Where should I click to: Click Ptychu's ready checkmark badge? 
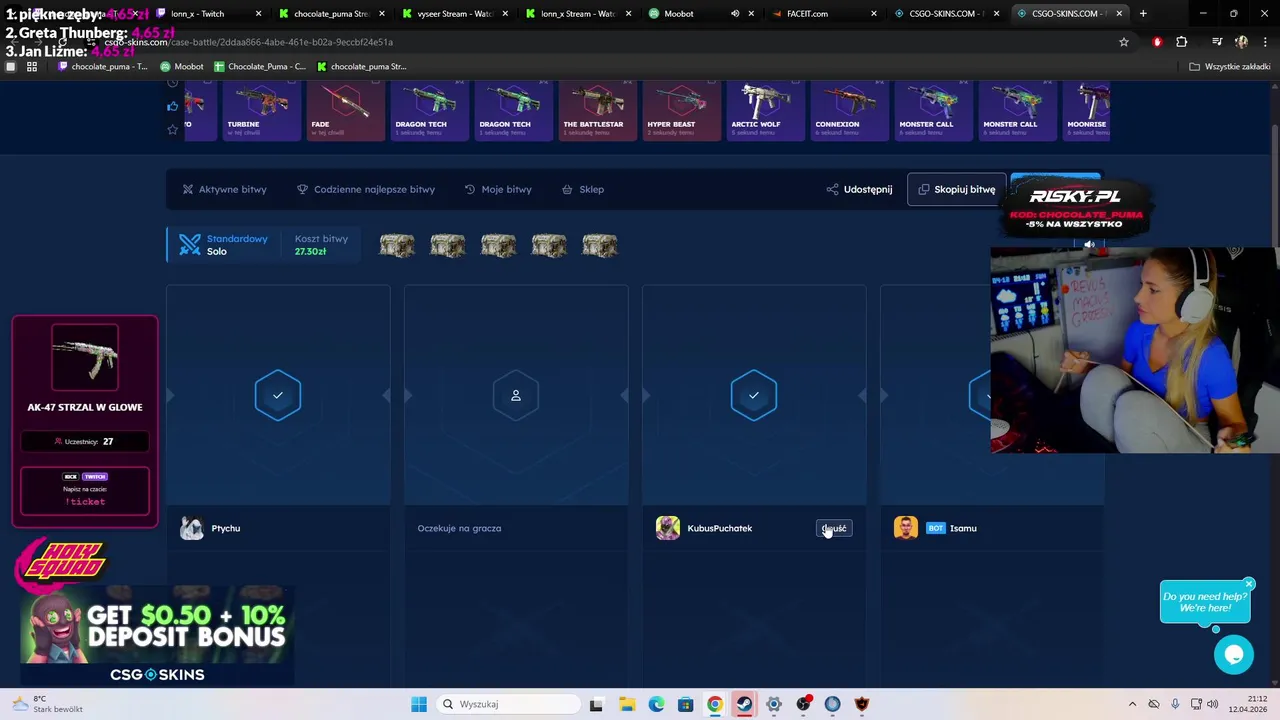pos(278,395)
